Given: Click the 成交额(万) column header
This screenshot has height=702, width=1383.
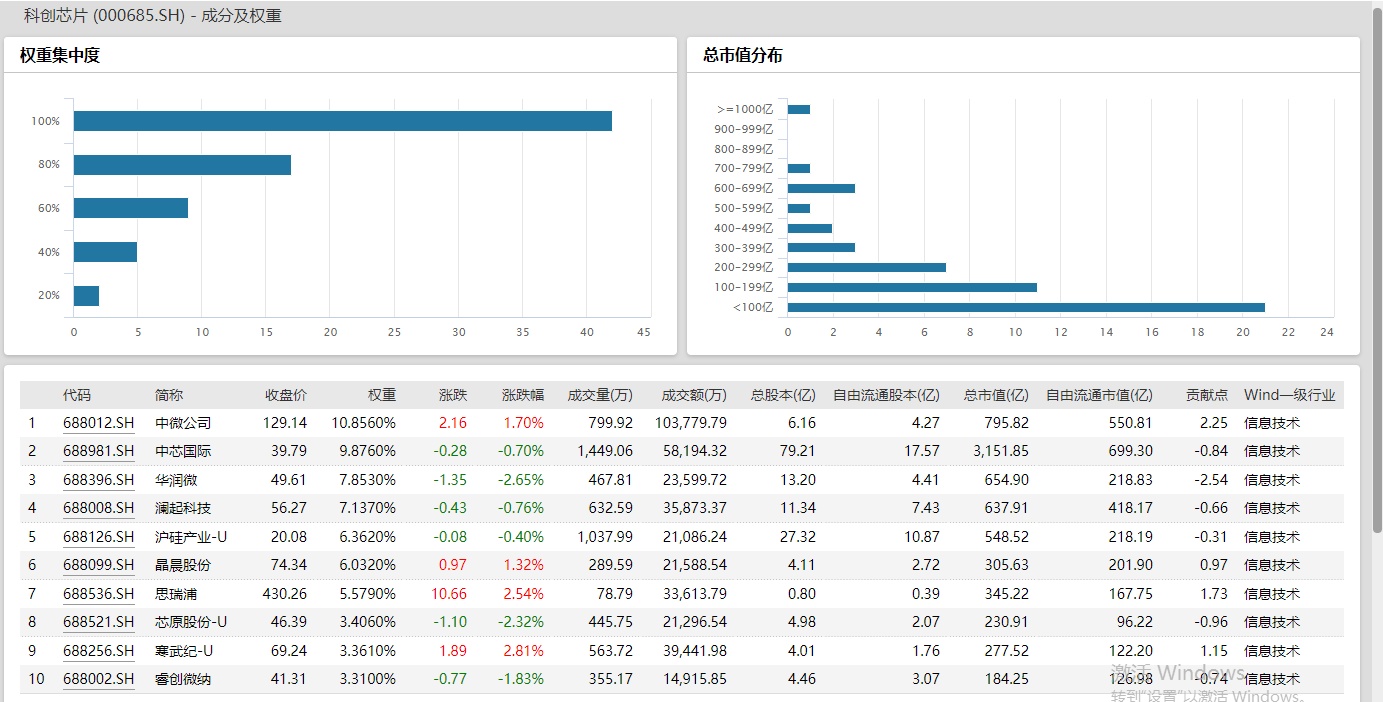Looking at the screenshot, I should (694, 395).
